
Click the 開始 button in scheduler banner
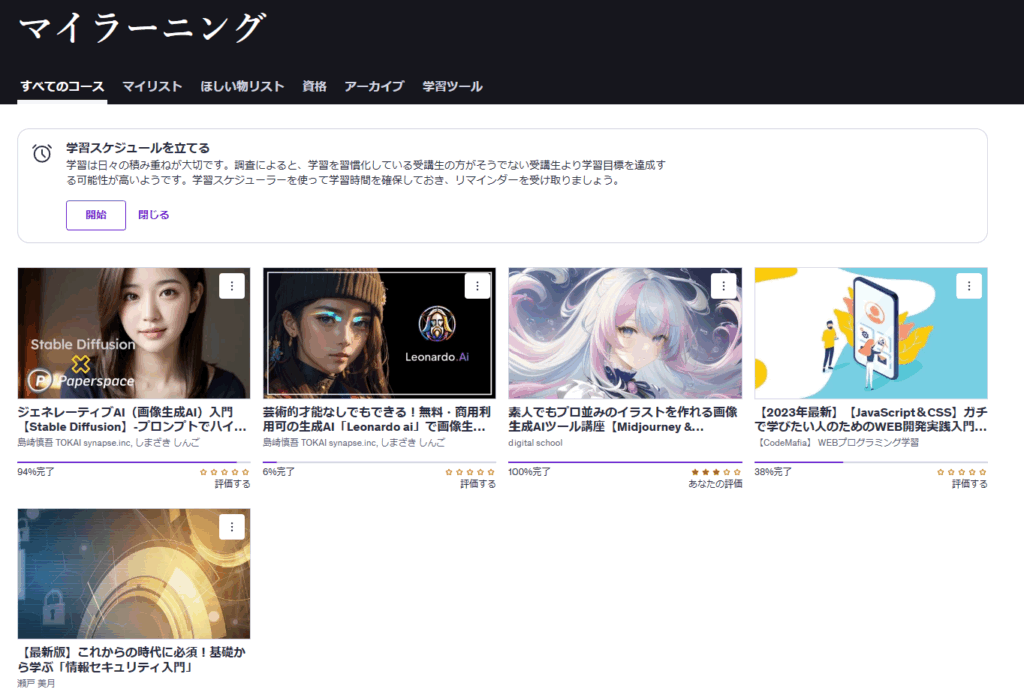96,215
